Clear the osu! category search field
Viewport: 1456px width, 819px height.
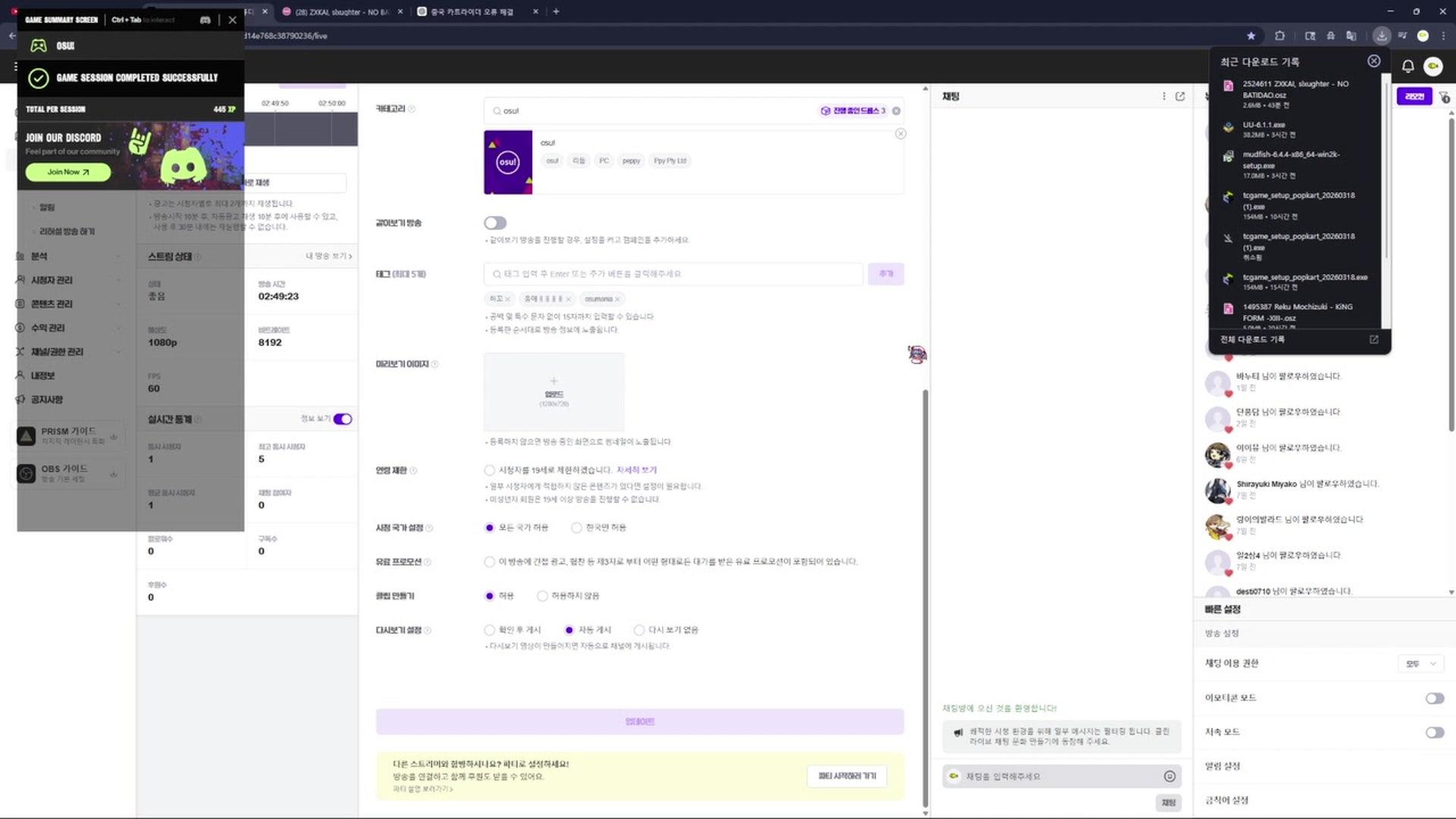896,111
